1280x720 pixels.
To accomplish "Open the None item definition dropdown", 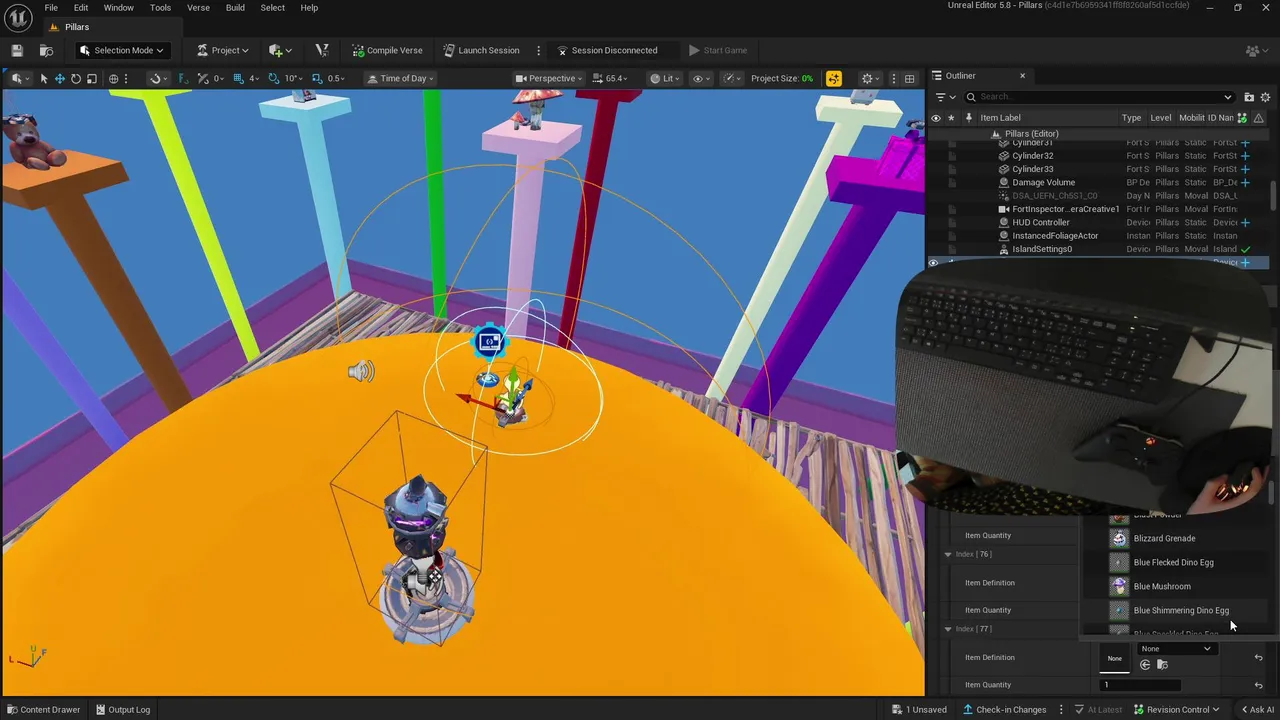I will (1176, 649).
